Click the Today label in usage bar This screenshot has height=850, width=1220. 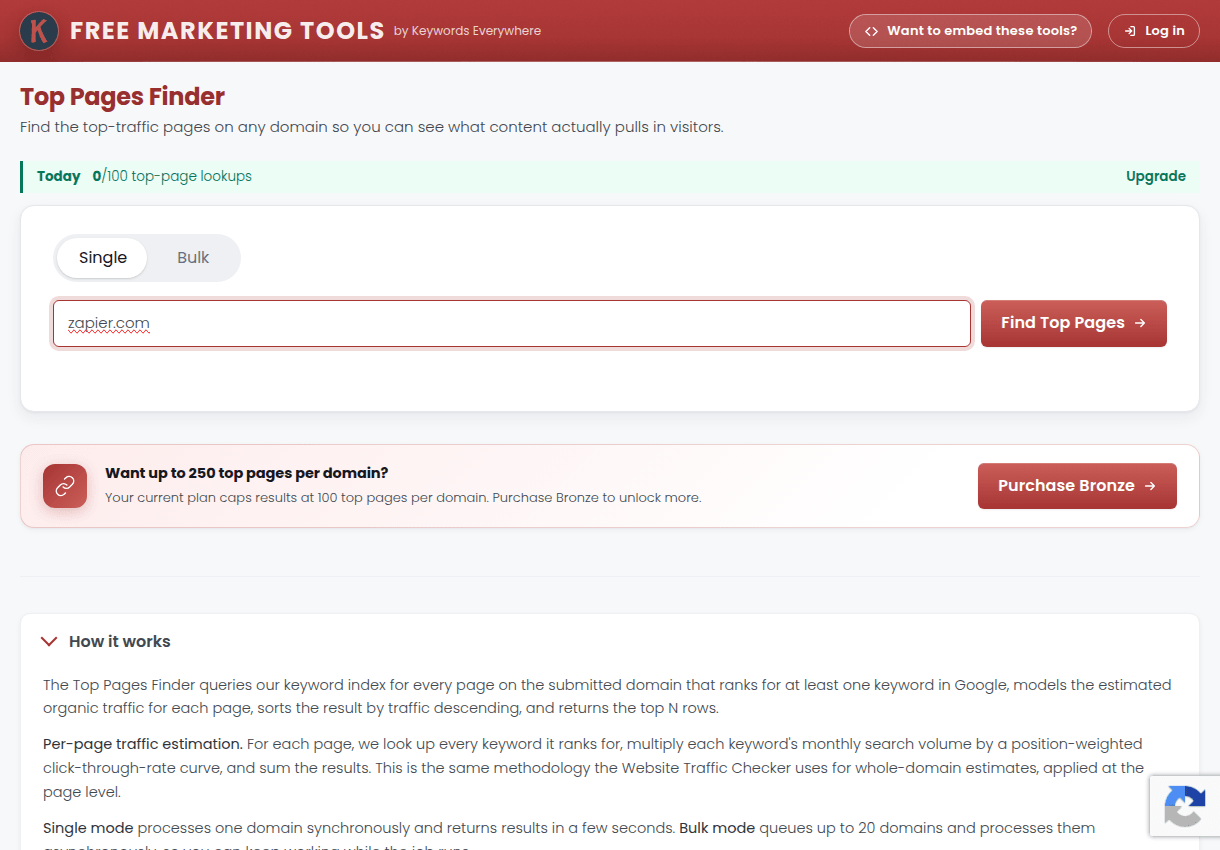click(x=59, y=176)
